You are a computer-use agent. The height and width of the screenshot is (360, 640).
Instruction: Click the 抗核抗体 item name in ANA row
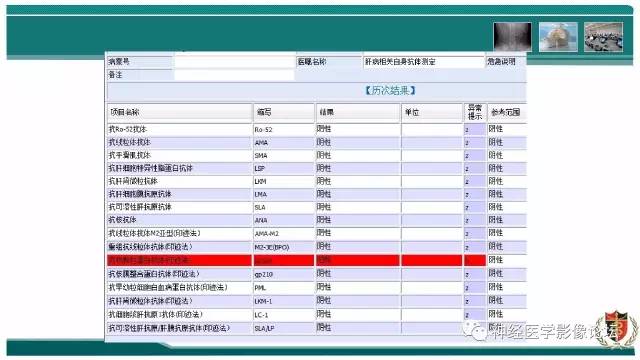point(122,220)
